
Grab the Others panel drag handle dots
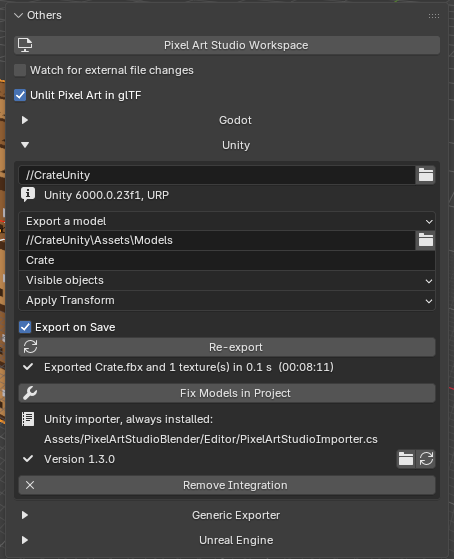(434, 16)
